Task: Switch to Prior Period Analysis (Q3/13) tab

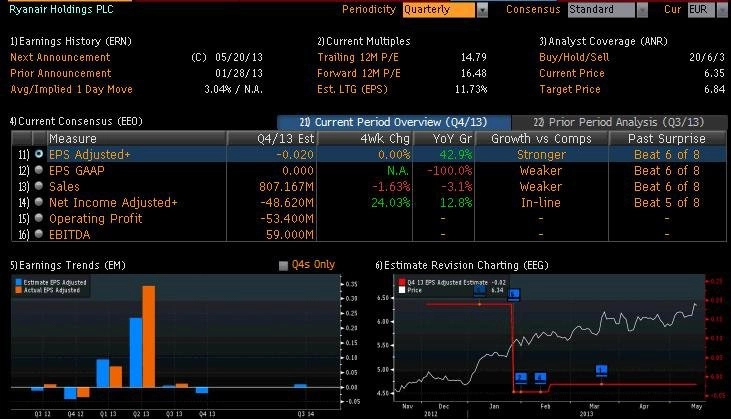Action: point(619,122)
